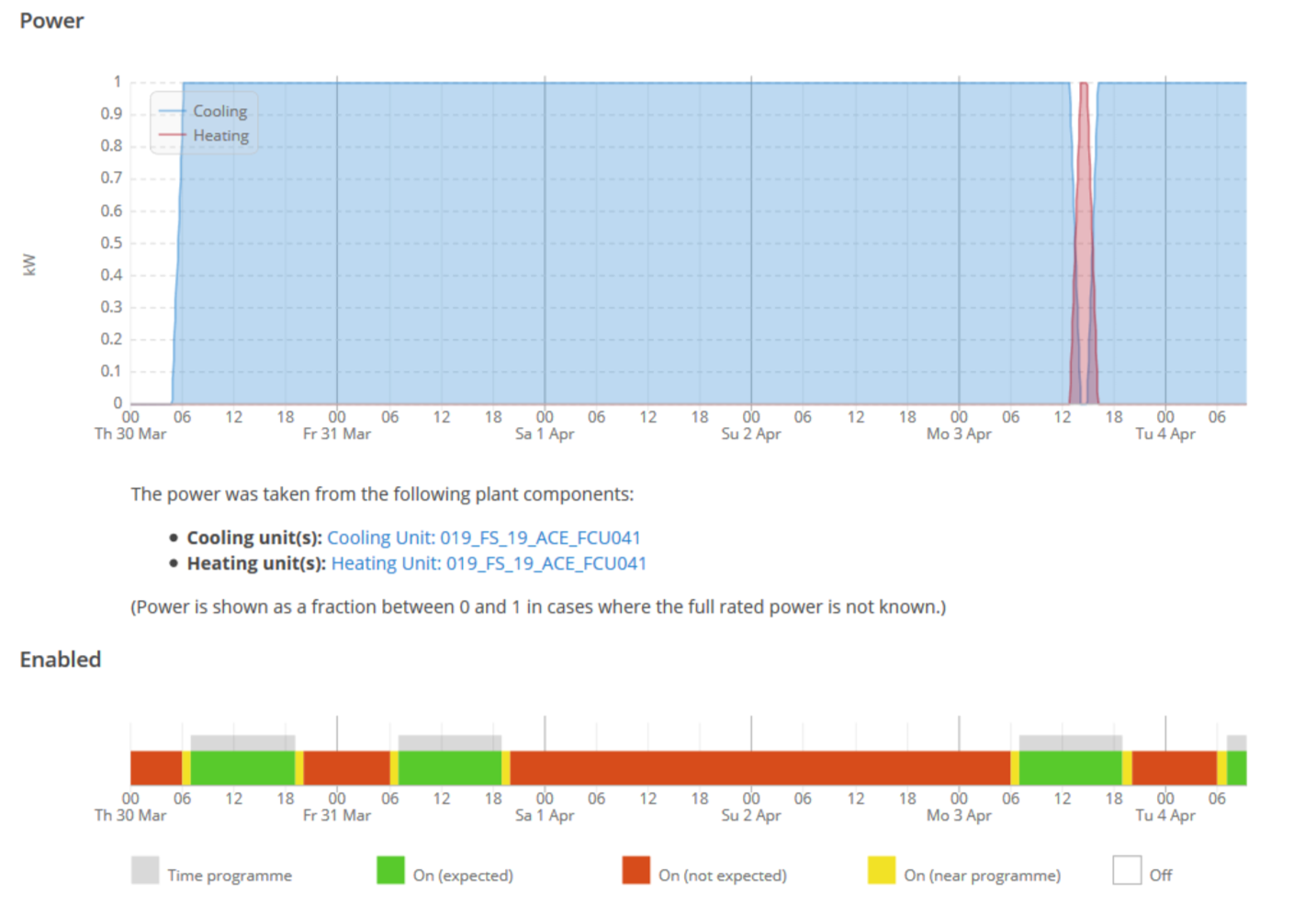Viewport: 1316px width, 916px height.
Task: Toggle the Heating series in chart legend
Action: point(203,135)
